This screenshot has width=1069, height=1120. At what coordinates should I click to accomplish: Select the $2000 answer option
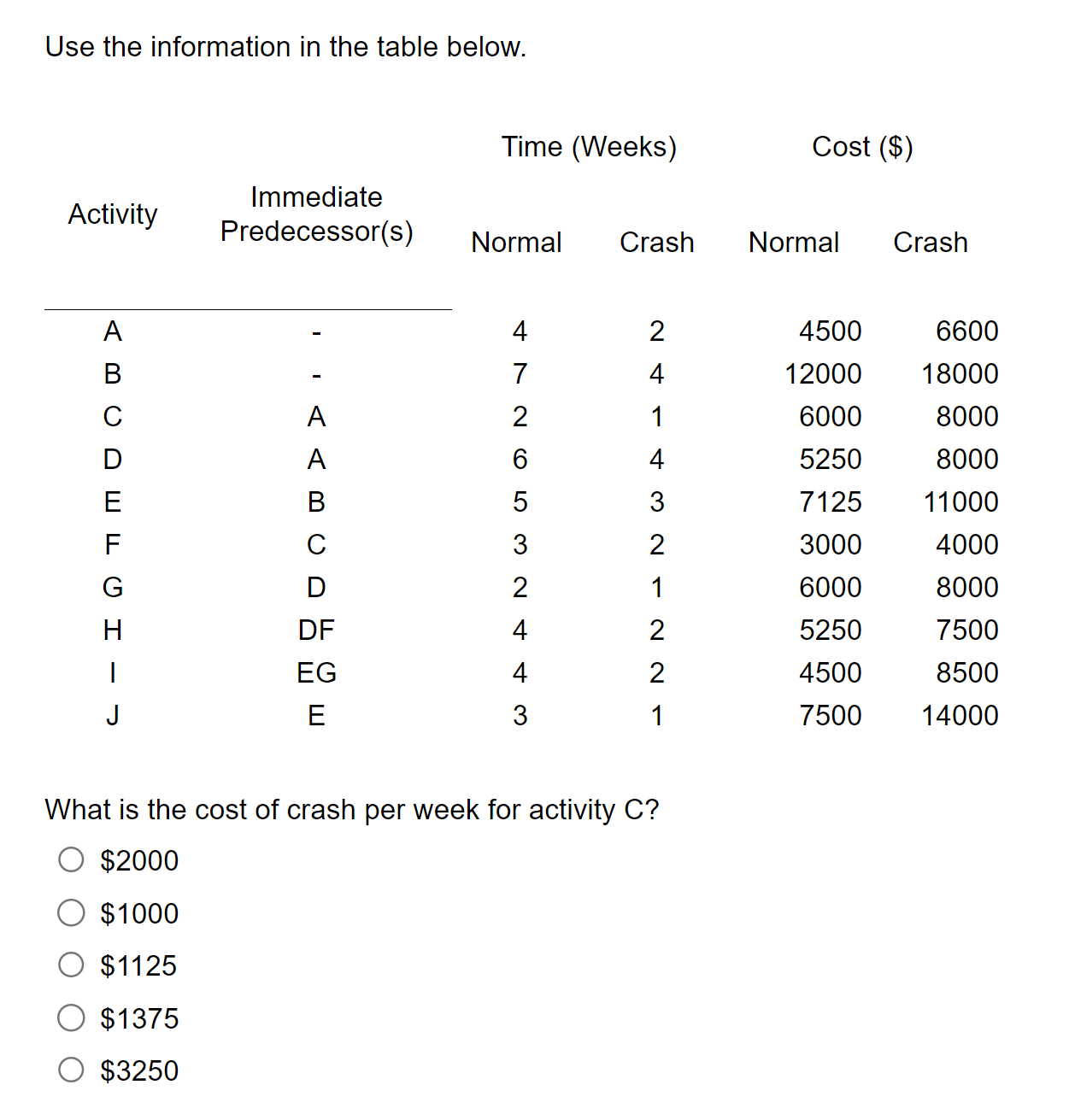pos(72,860)
